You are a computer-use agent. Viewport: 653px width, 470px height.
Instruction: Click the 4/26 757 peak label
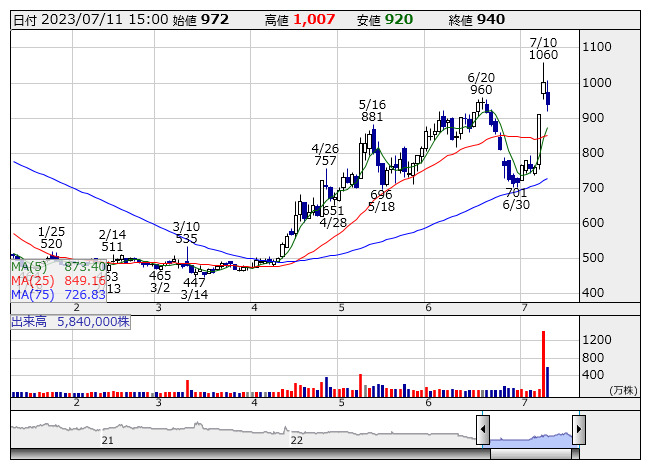[x=325, y=154]
